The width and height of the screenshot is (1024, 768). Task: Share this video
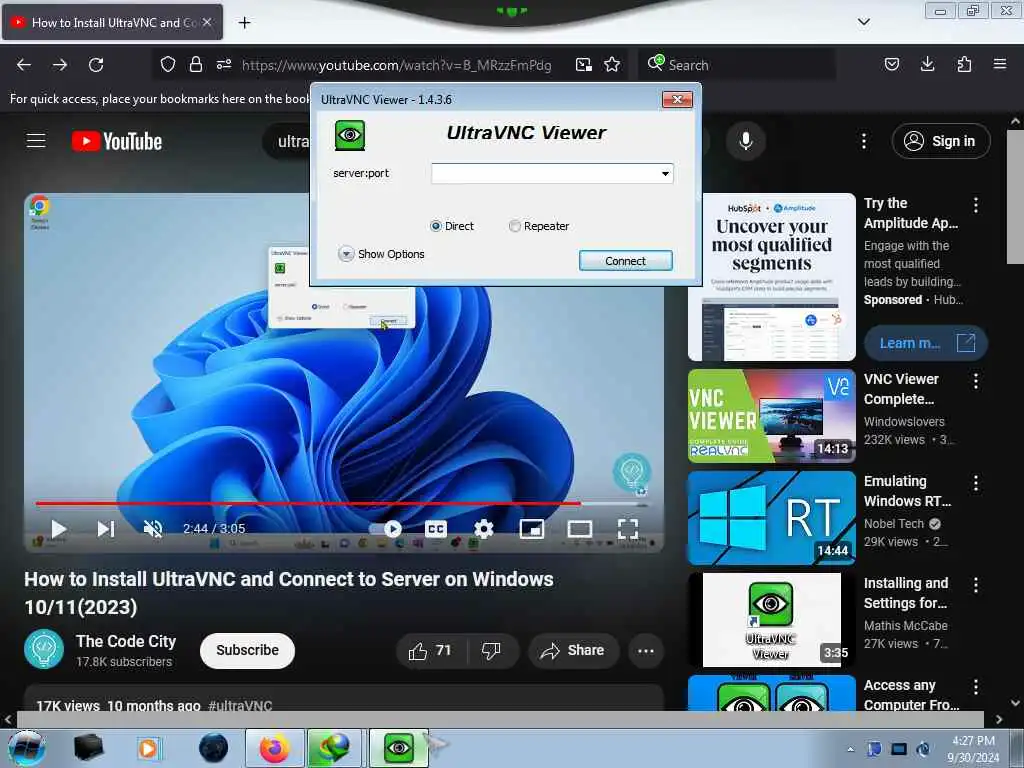(573, 650)
